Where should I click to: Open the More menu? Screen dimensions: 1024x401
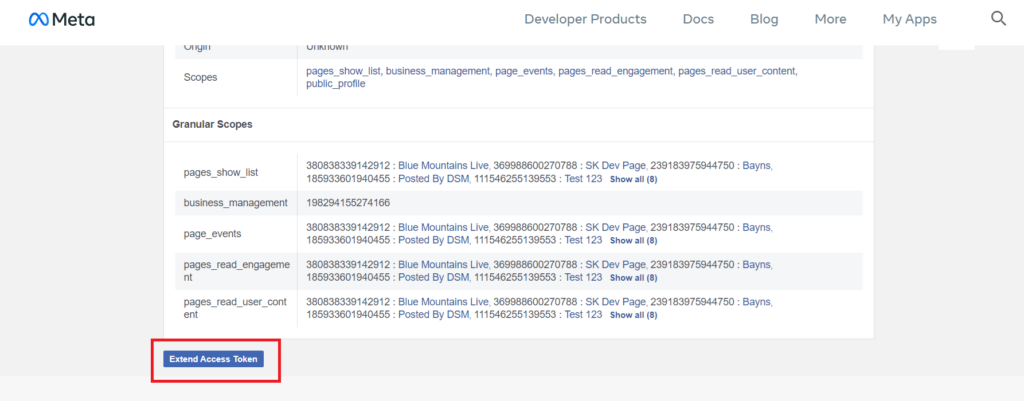(830, 20)
